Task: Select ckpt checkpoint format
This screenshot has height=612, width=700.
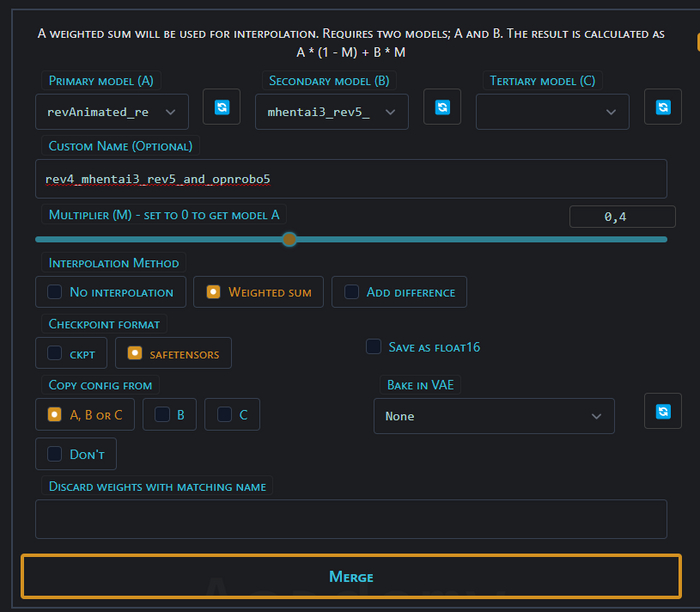Action: pyautogui.click(x=71, y=353)
